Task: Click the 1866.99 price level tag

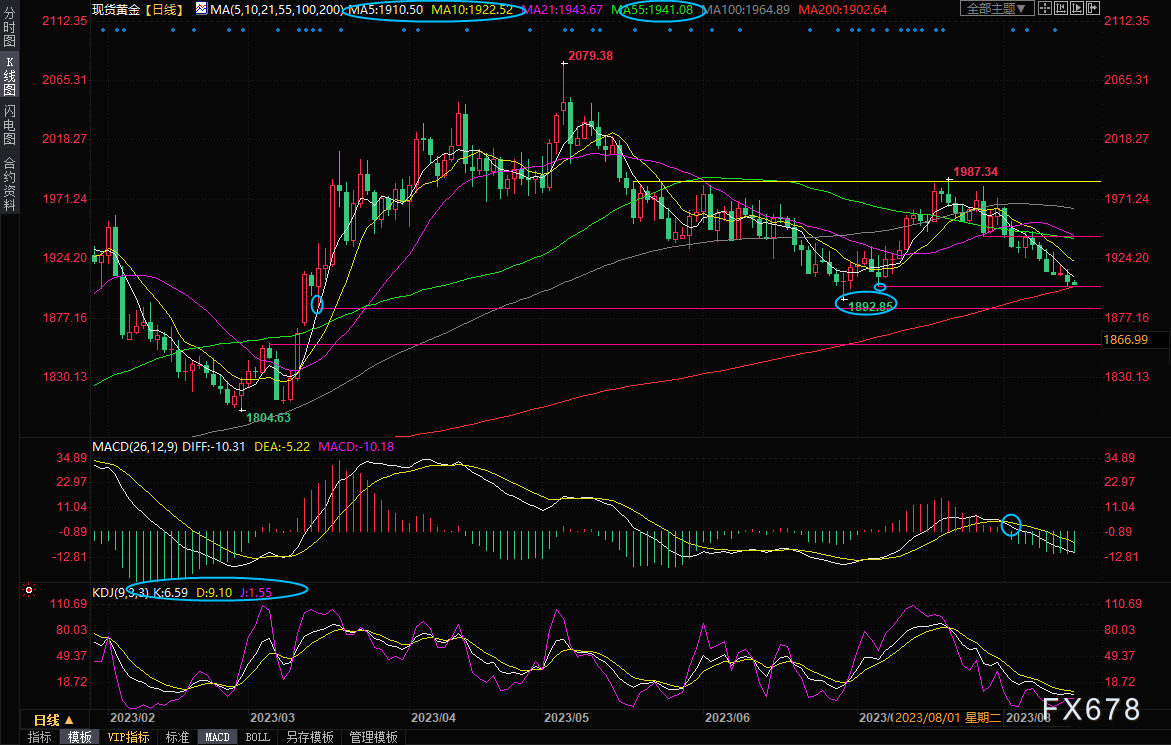Action: click(1124, 340)
